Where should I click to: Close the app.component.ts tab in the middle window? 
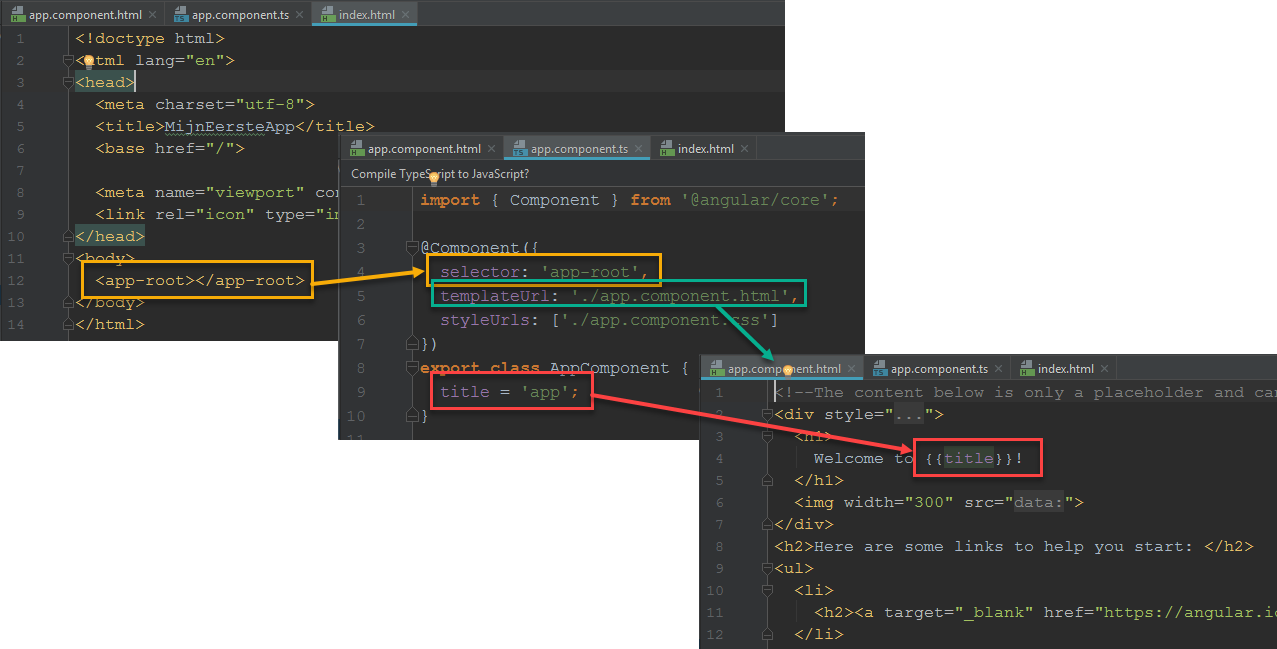639,147
